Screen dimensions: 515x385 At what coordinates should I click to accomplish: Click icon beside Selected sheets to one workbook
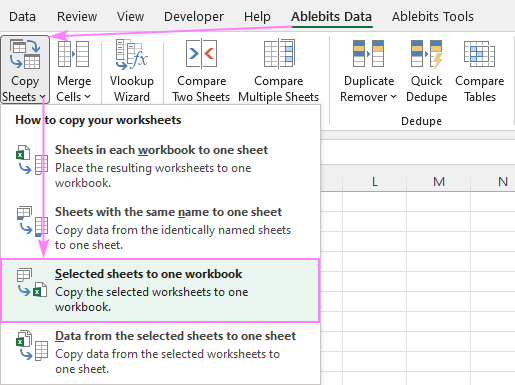[x=32, y=283]
